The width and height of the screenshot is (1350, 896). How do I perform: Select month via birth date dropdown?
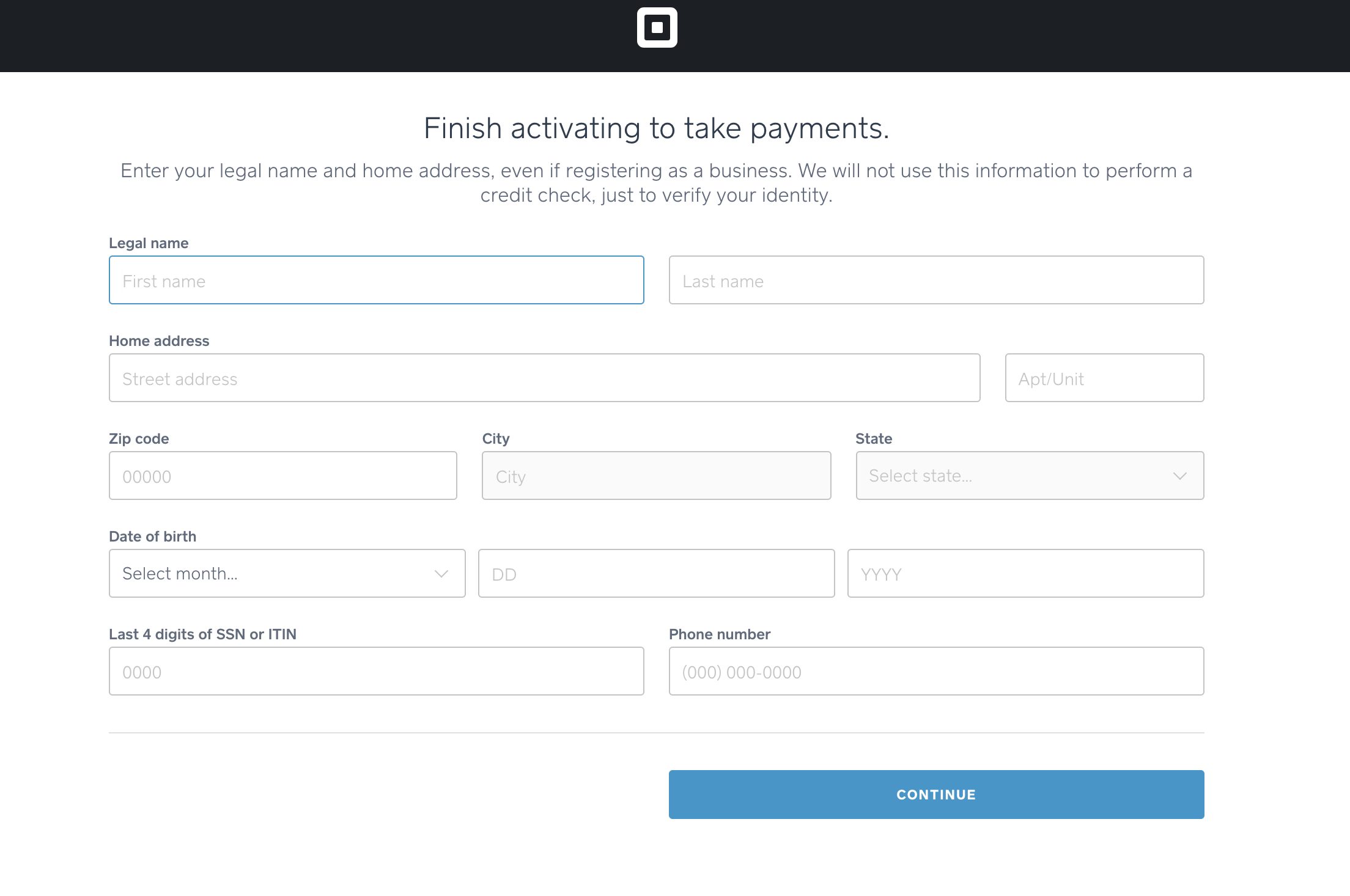[284, 573]
